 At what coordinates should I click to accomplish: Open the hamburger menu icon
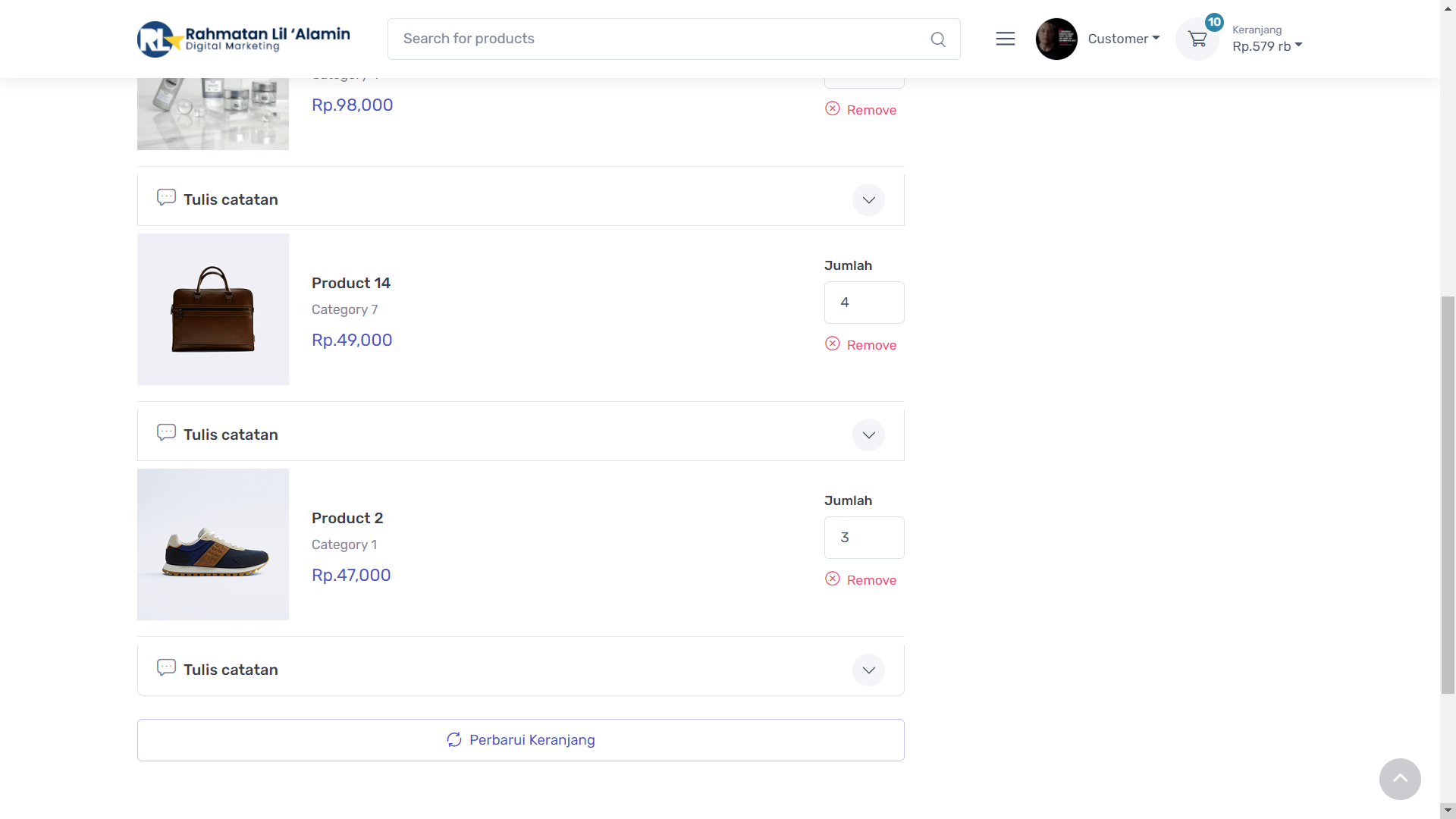pyautogui.click(x=1006, y=39)
